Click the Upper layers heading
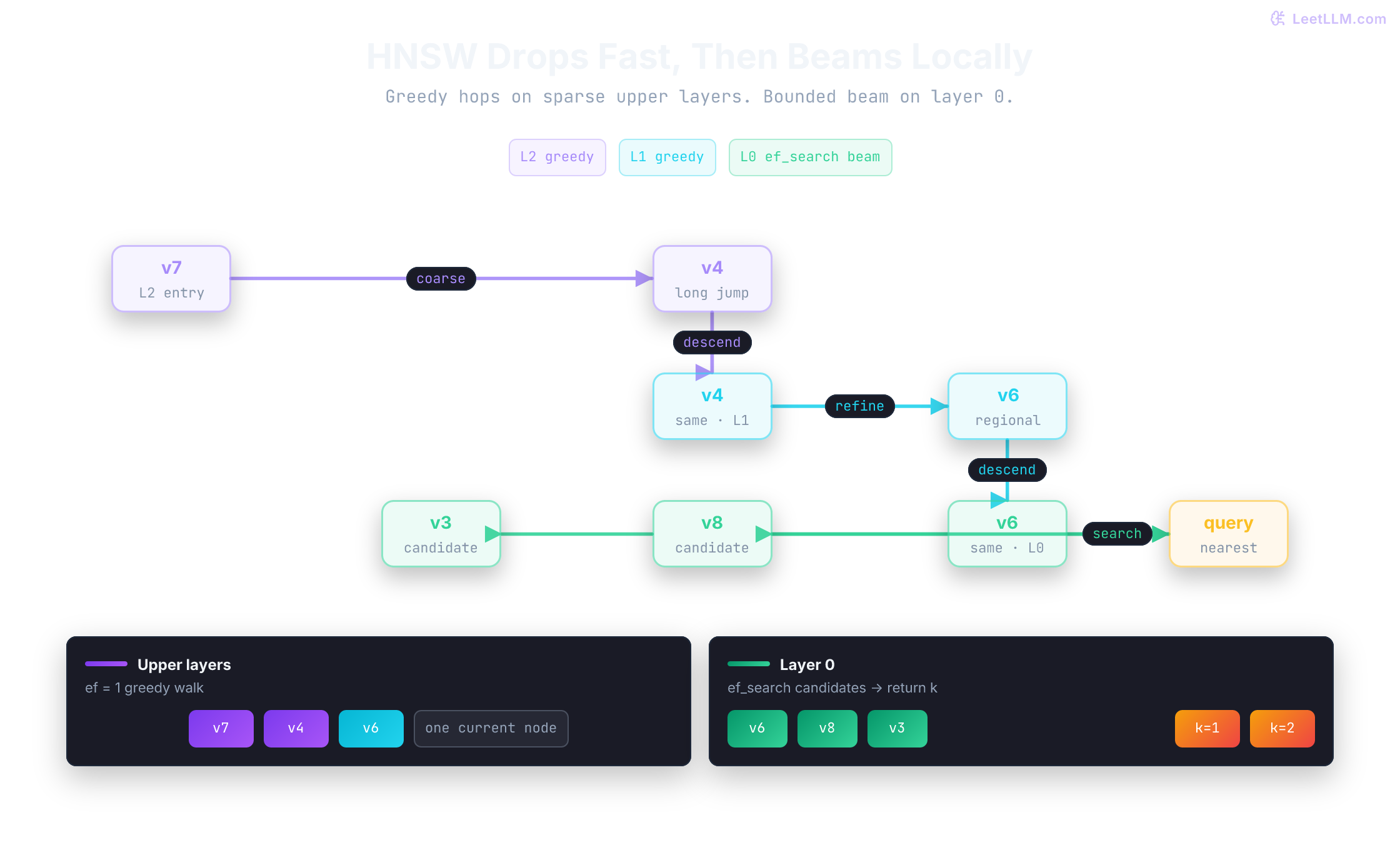The height and width of the screenshot is (850, 1400). pos(184,664)
